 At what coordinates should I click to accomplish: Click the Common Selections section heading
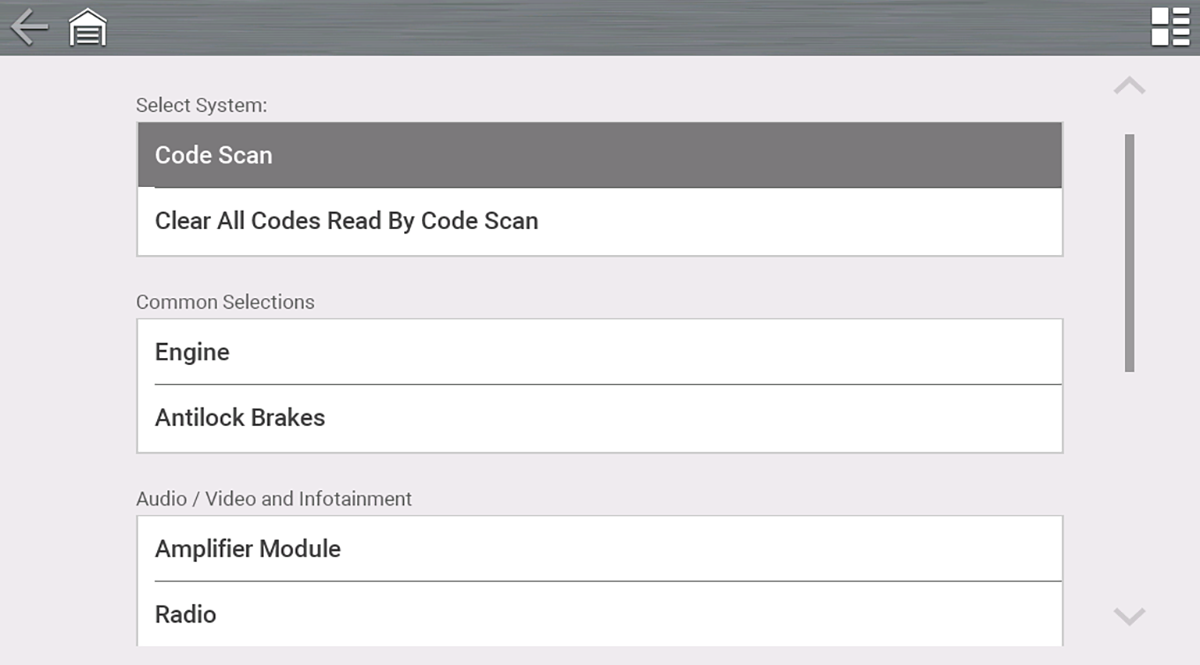click(225, 302)
